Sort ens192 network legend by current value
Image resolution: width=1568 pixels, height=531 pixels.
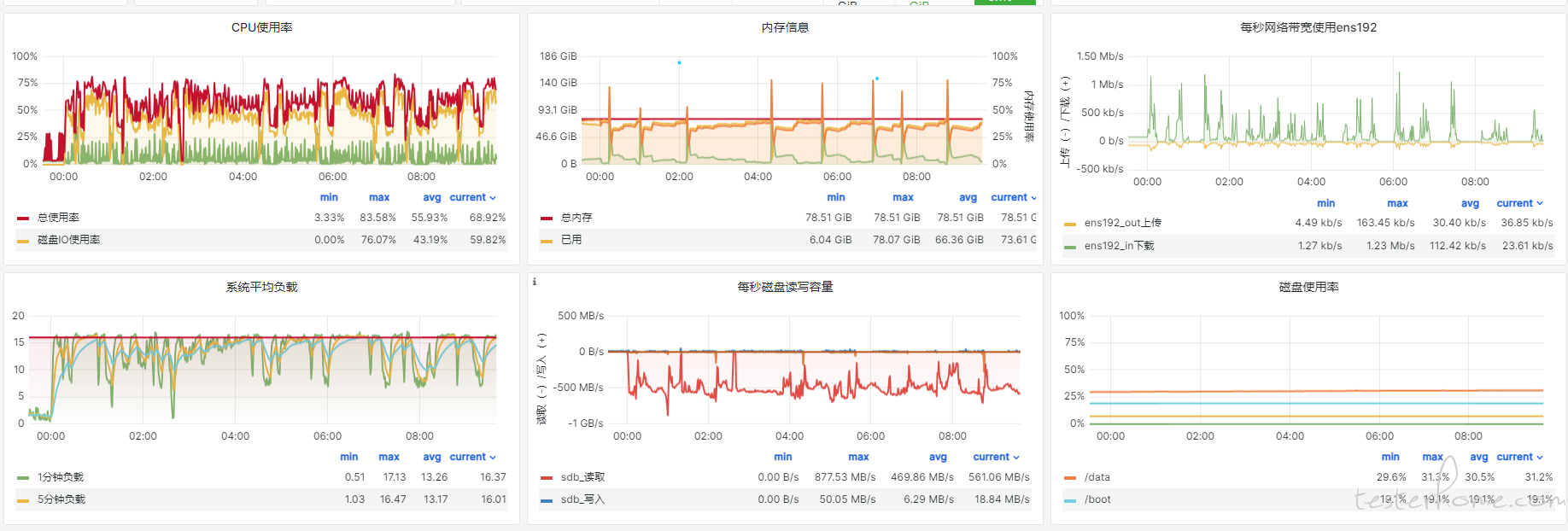(1519, 203)
